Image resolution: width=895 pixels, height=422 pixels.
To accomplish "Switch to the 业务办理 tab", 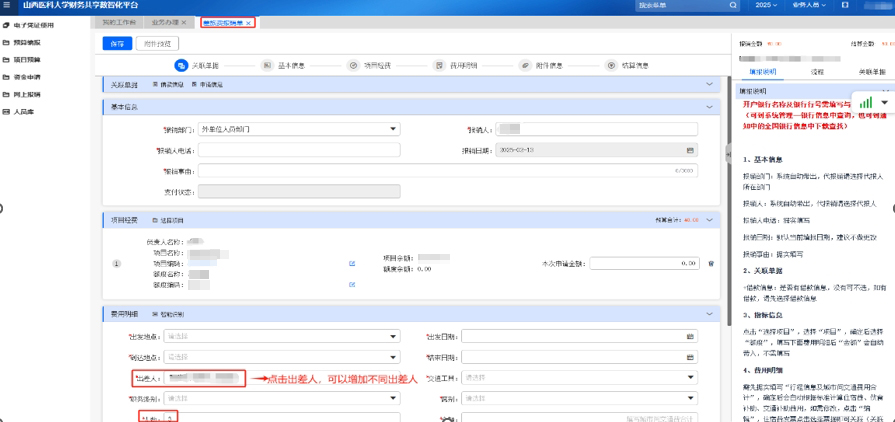I will [165, 22].
